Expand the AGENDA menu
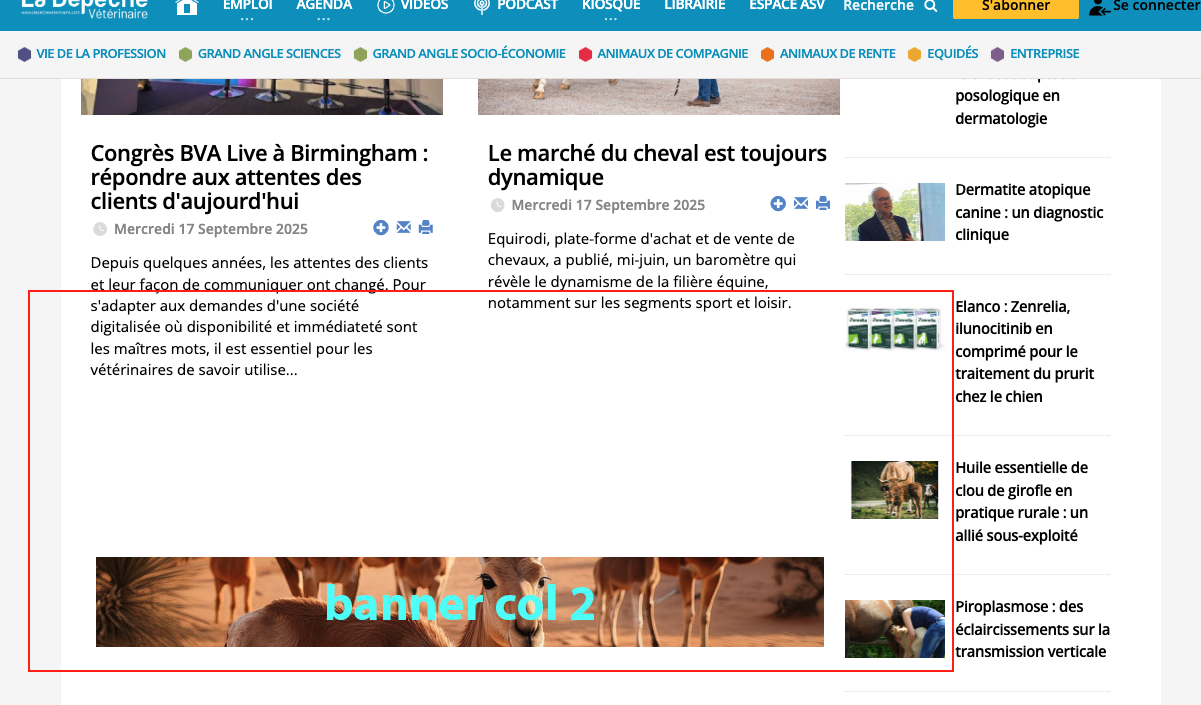This screenshot has height=705, width=1201. [x=324, y=8]
